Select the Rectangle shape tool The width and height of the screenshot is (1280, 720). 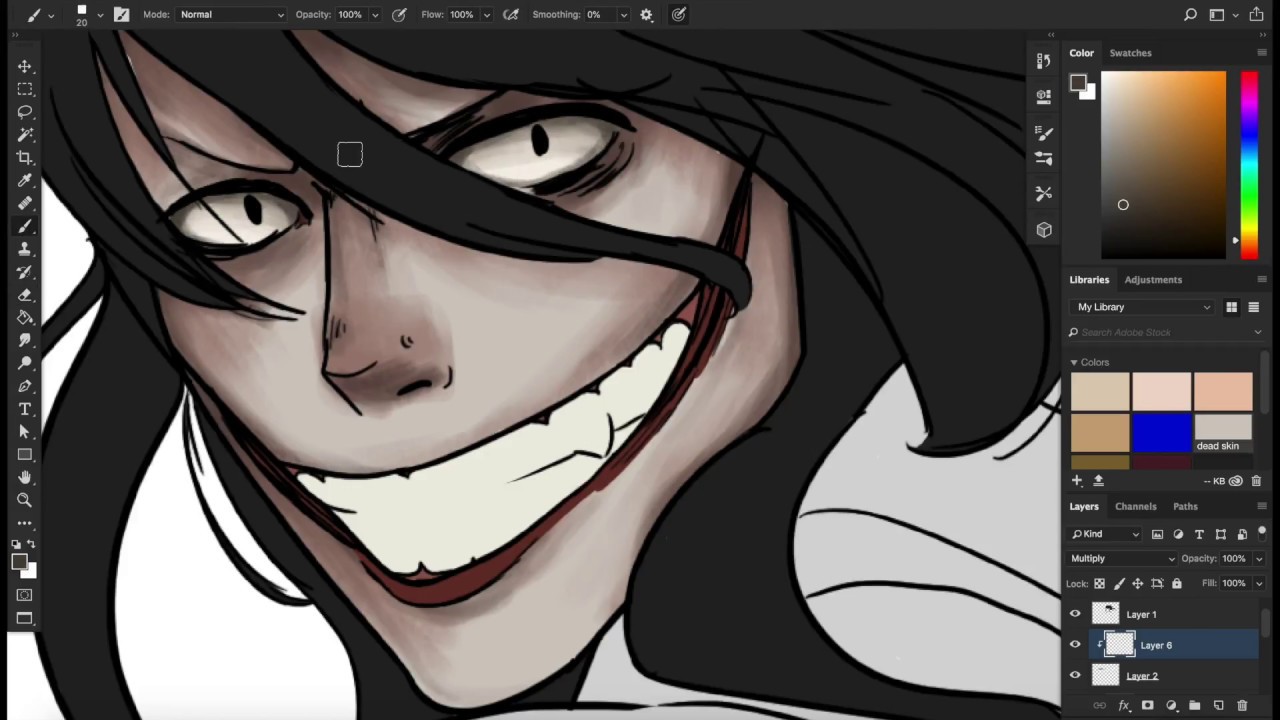pyautogui.click(x=25, y=455)
